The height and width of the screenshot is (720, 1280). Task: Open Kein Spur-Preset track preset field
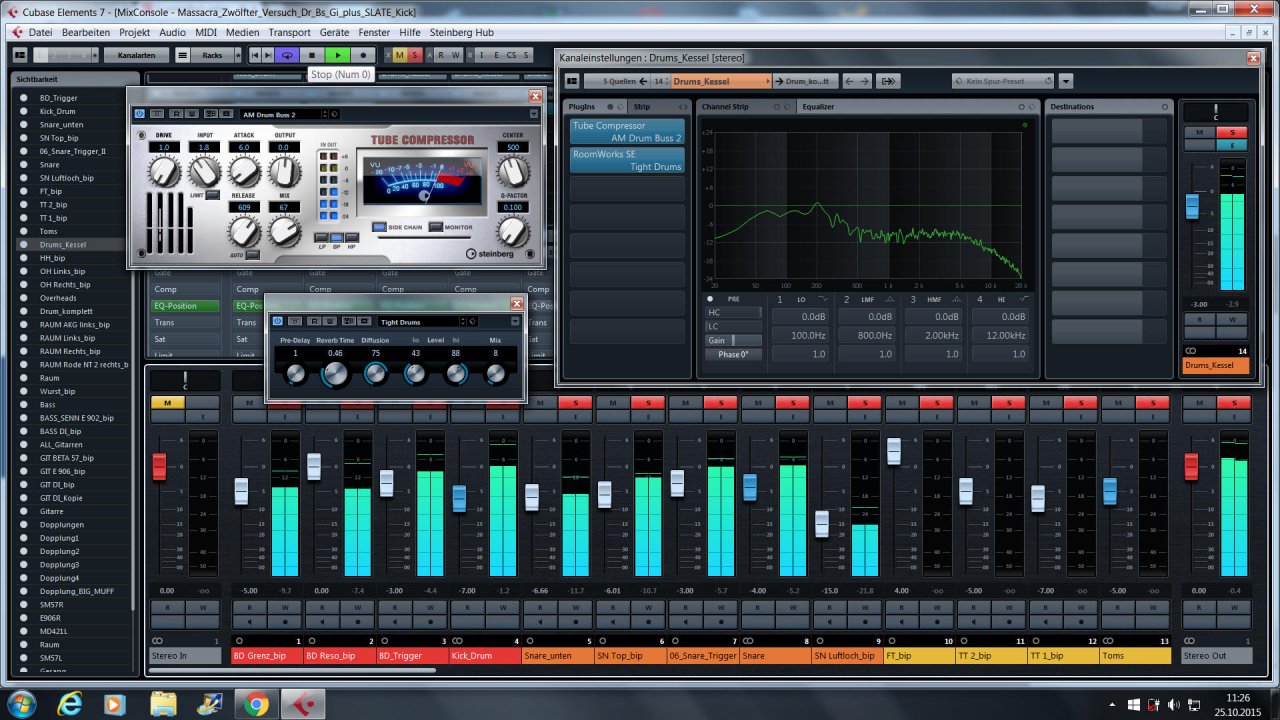(x=1002, y=81)
